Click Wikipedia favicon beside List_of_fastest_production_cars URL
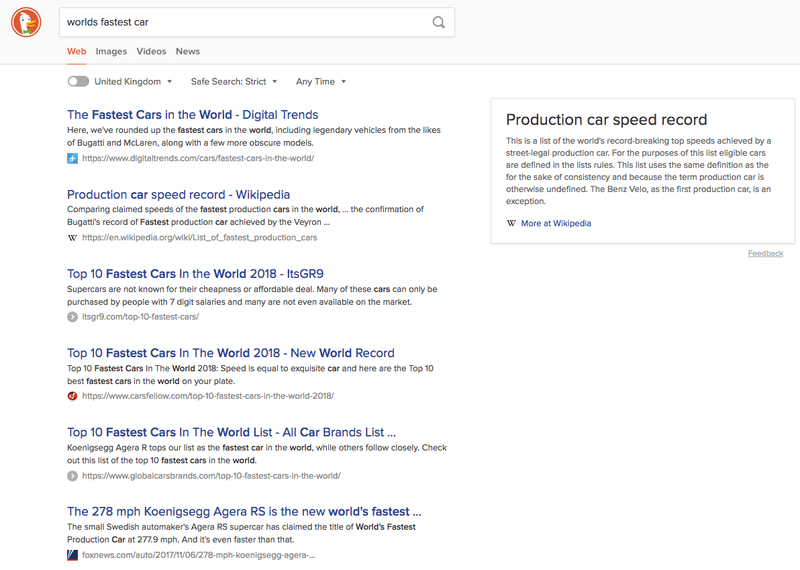800x570 pixels. click(72, 238)
